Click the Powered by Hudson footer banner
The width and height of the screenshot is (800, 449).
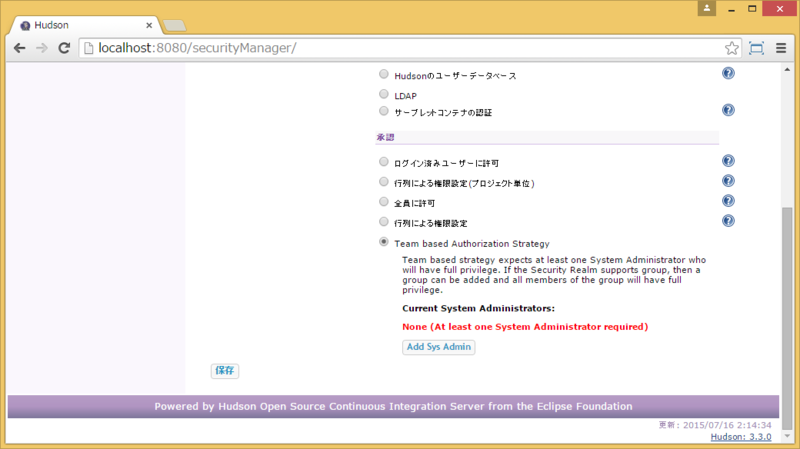point(393,407)
